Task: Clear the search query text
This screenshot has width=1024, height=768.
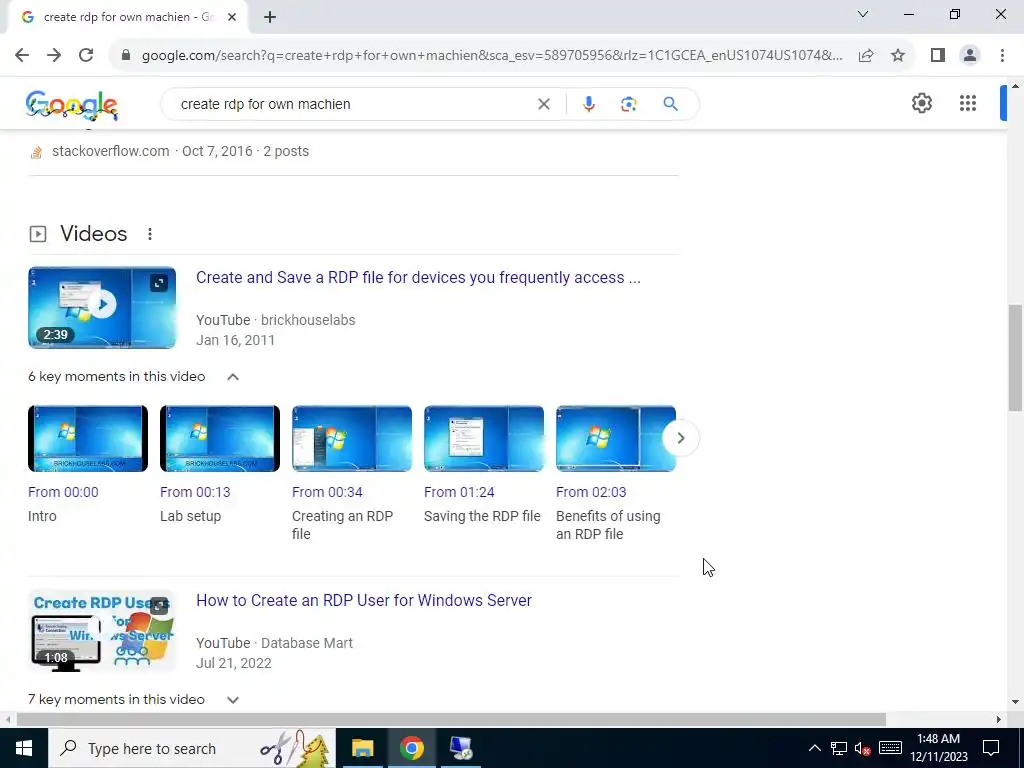Action: [x=543, y=104]
